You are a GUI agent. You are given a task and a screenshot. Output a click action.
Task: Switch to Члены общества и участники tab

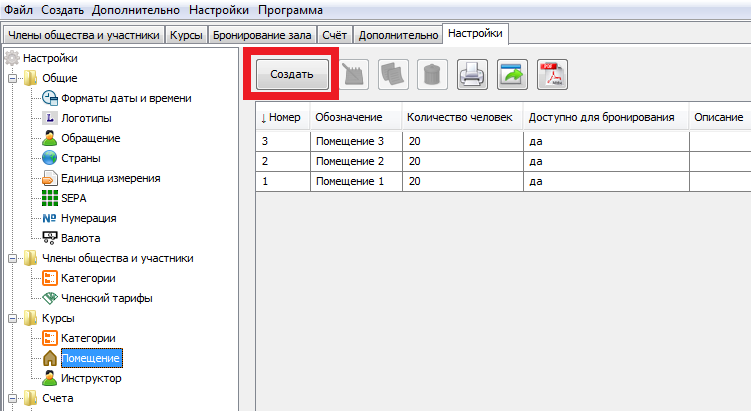pos(84,35)
